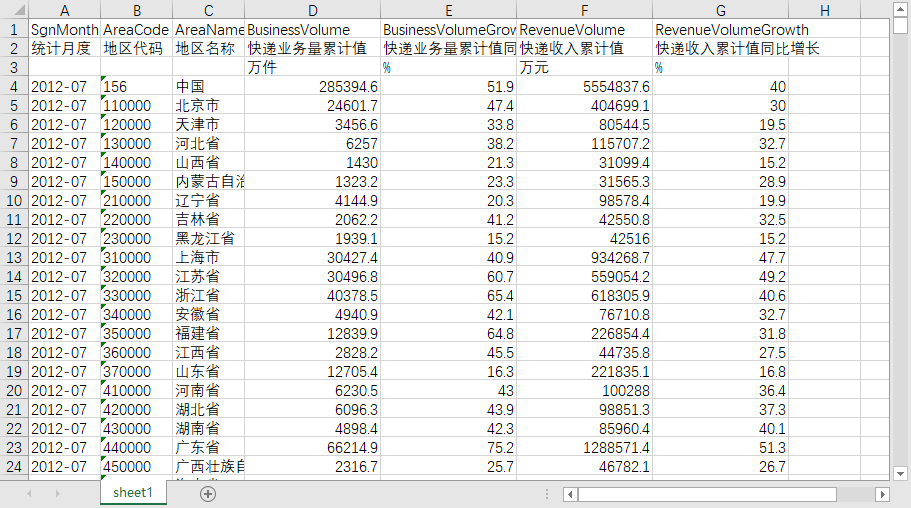Select the 广东省 cell
Screen dimensions: 911x508
[x=209, y=448]
